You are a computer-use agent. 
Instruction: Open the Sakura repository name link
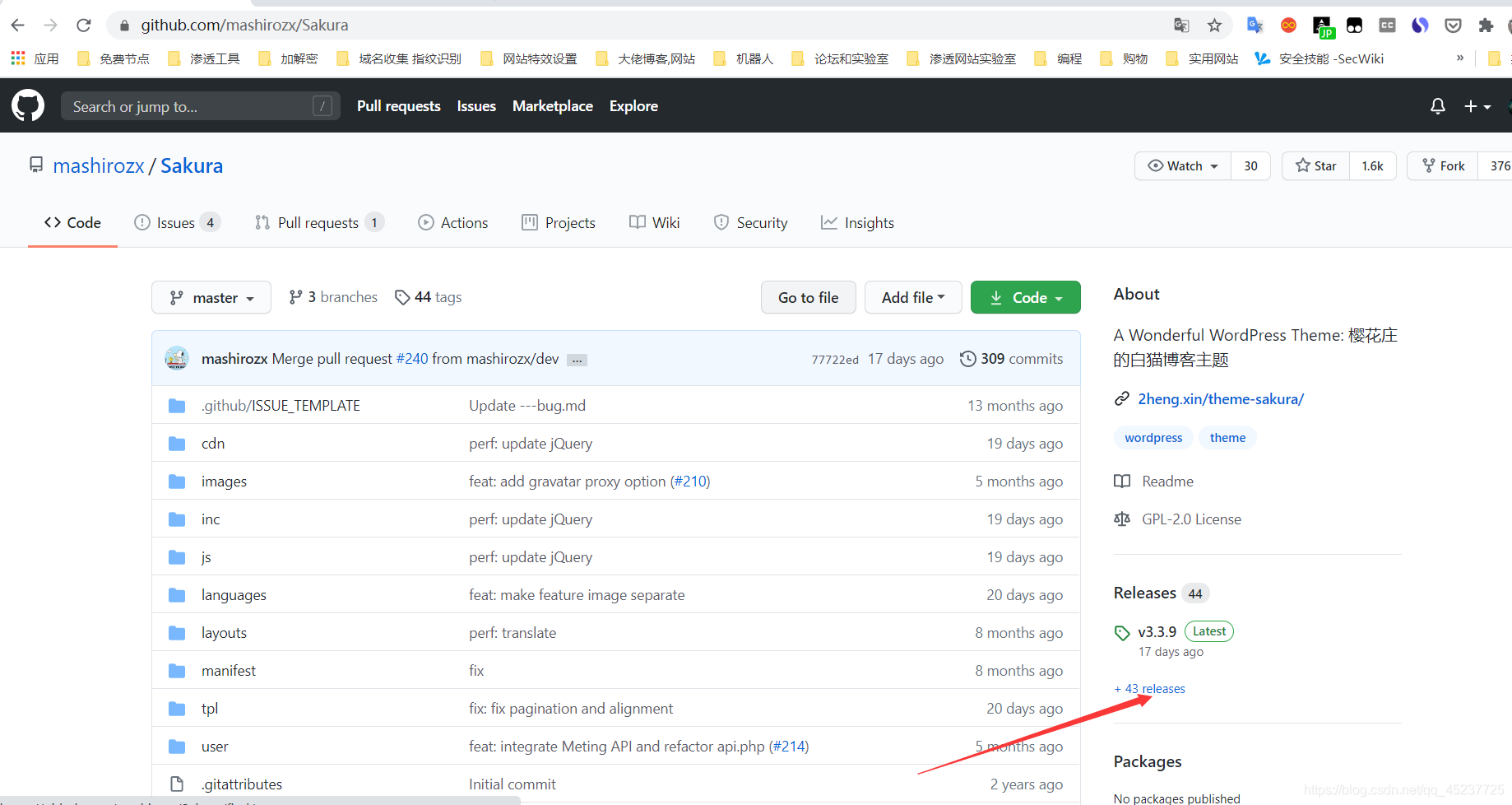pos(192,165)
